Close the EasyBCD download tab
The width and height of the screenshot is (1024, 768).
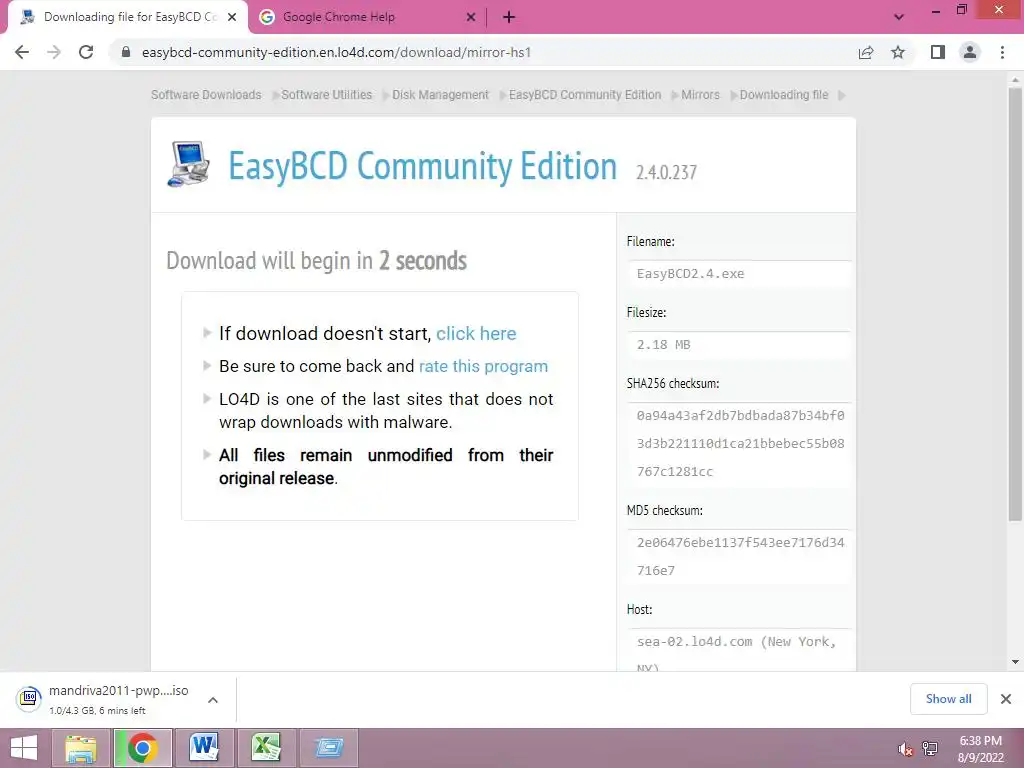coord(232,18)
